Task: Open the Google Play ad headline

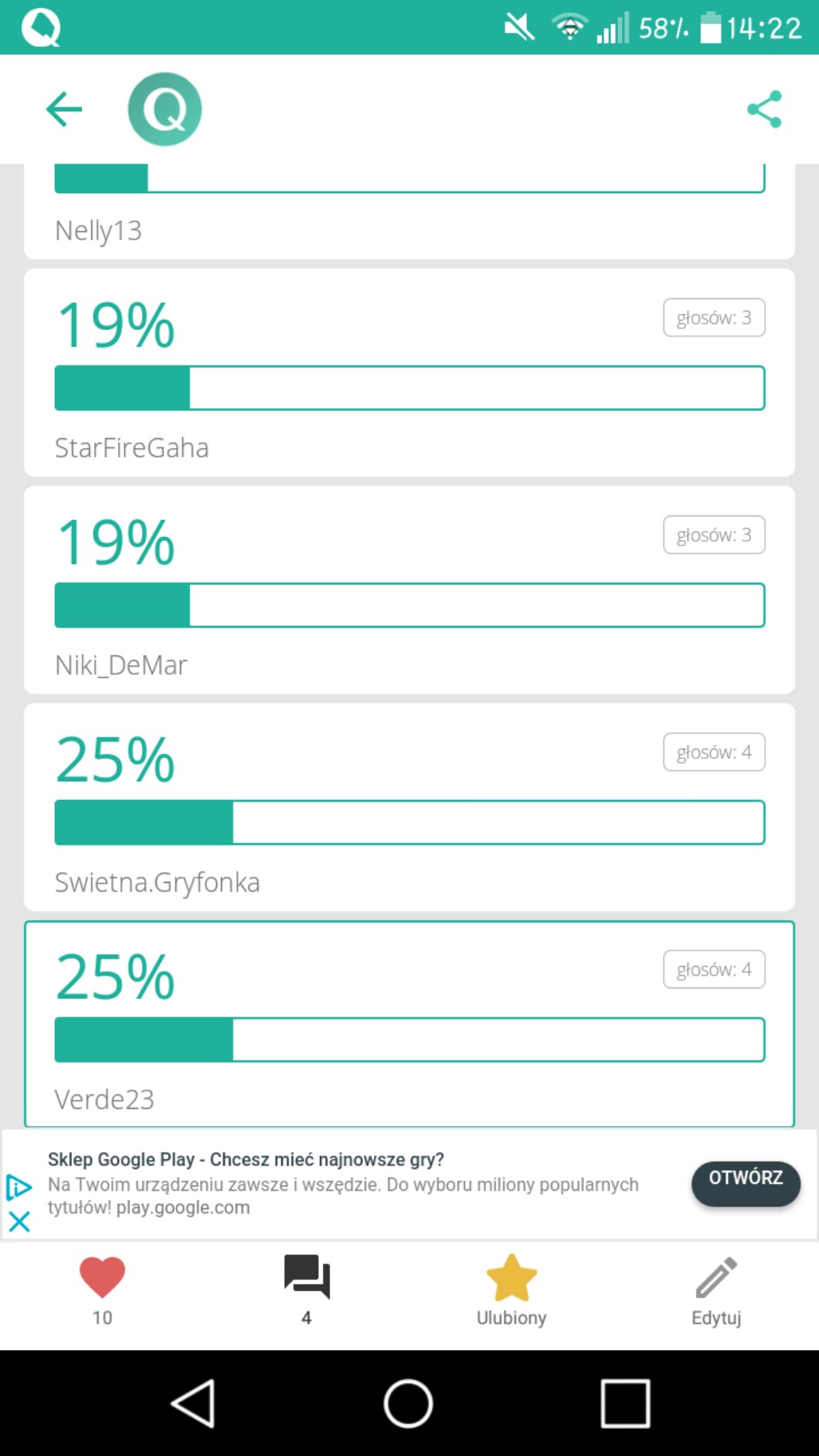Action: pos(246,1159)
